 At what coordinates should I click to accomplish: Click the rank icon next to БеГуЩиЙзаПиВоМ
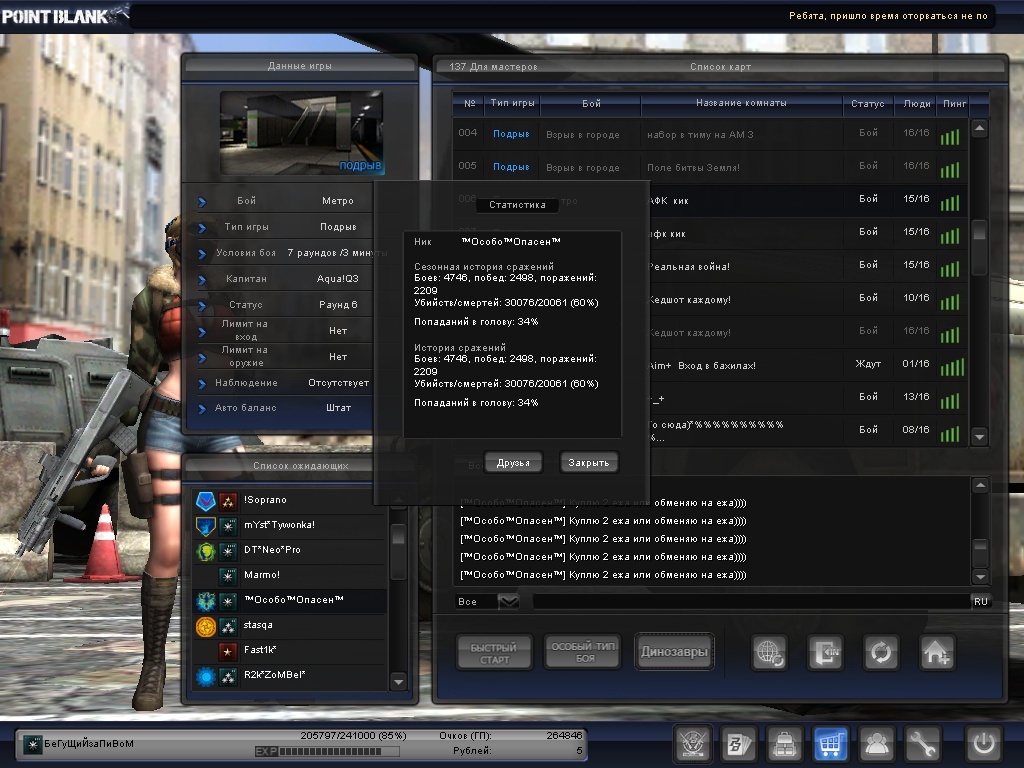coord(33,744)
